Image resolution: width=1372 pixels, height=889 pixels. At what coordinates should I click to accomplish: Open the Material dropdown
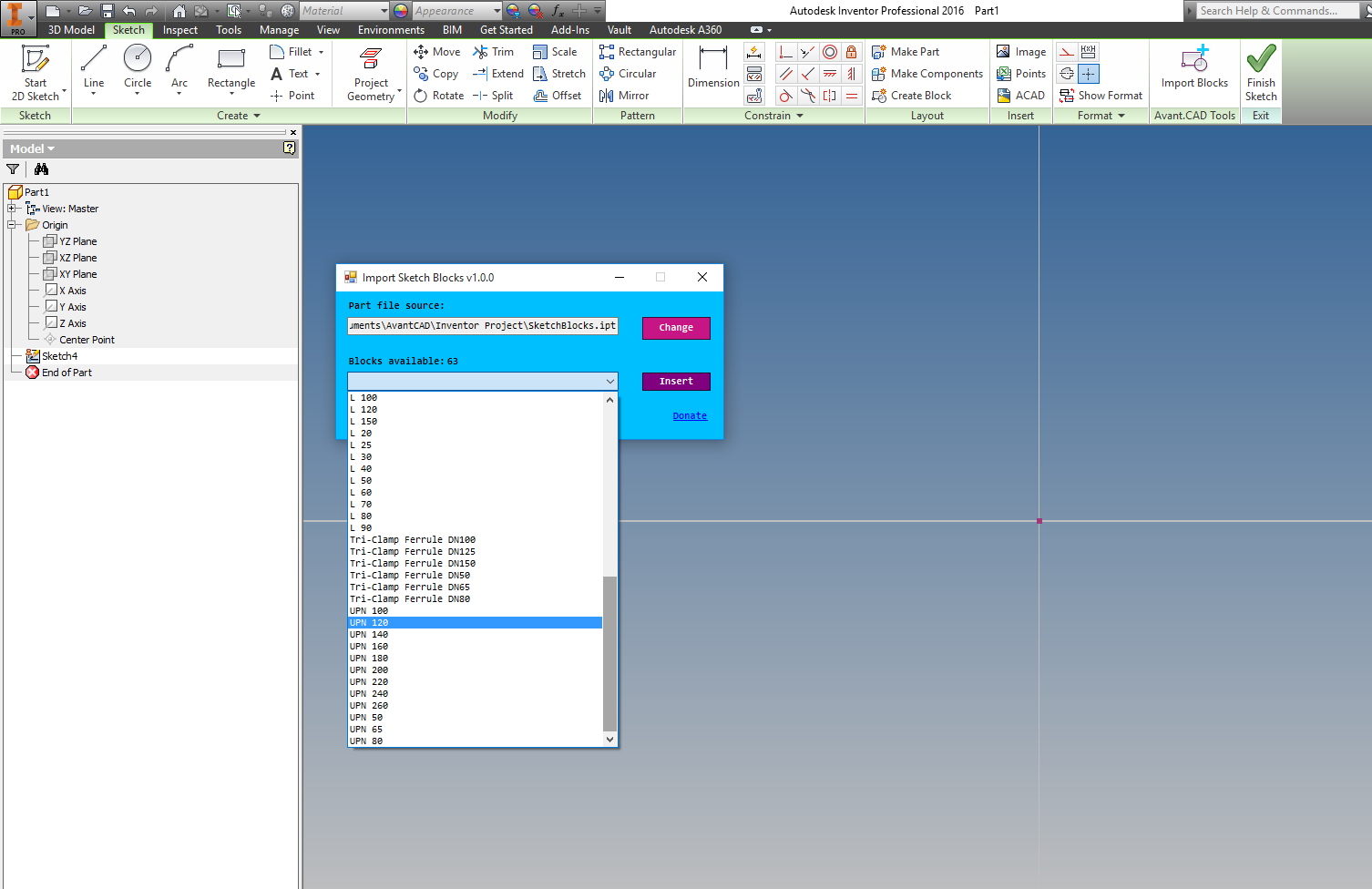(x=384, y=11)
